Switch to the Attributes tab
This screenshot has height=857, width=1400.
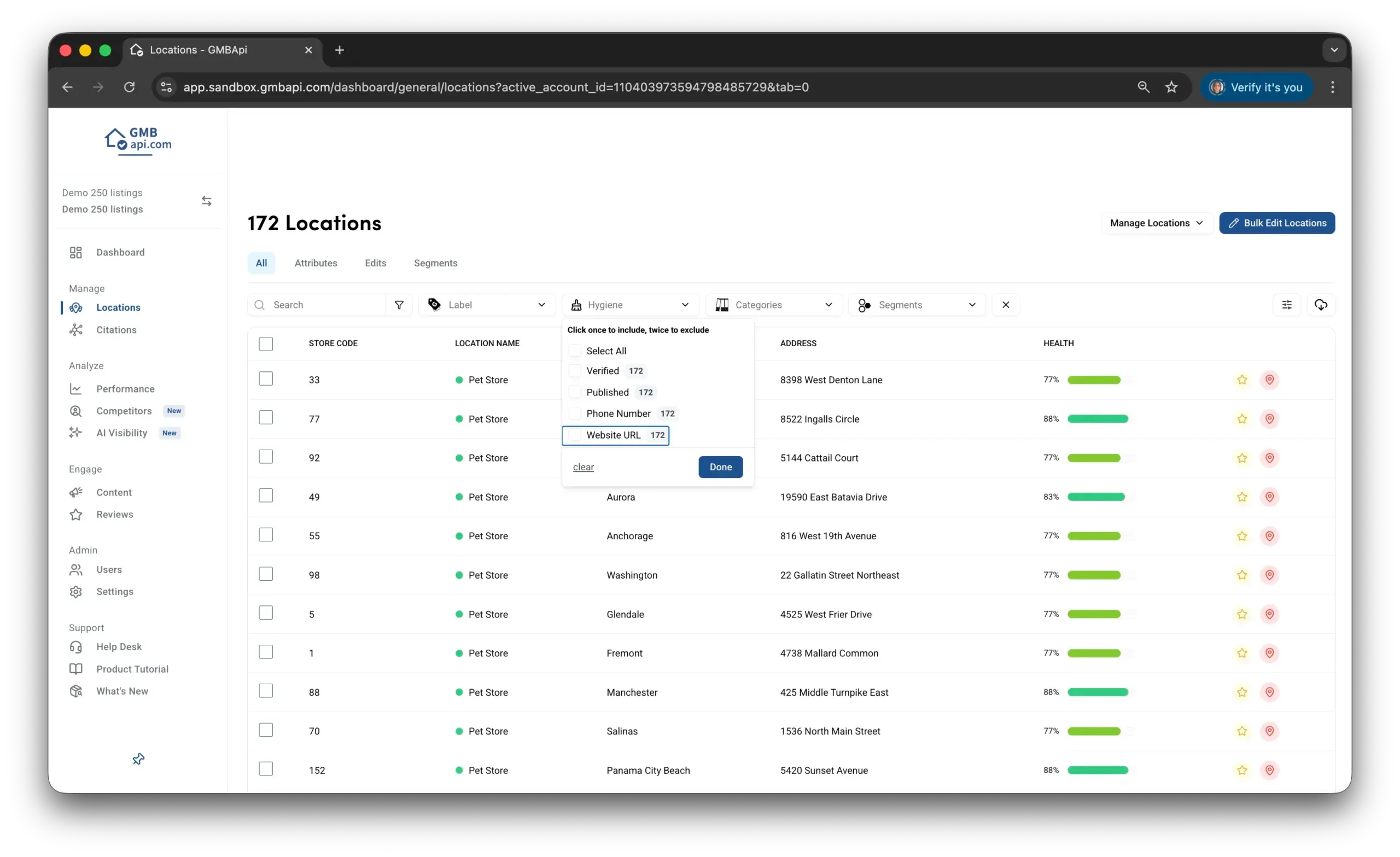click(316, 263)
